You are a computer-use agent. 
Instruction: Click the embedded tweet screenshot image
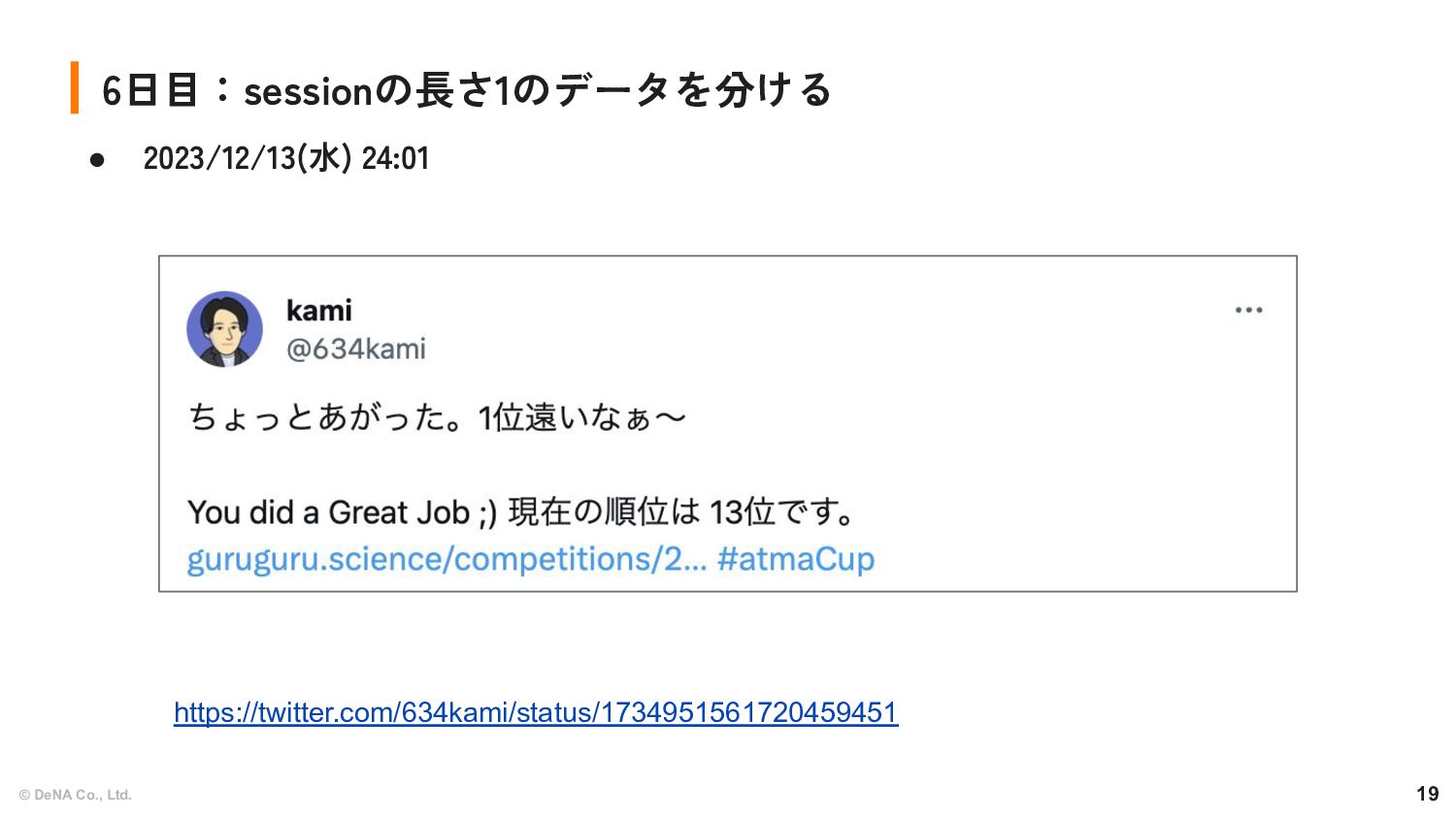pos(728,424)
